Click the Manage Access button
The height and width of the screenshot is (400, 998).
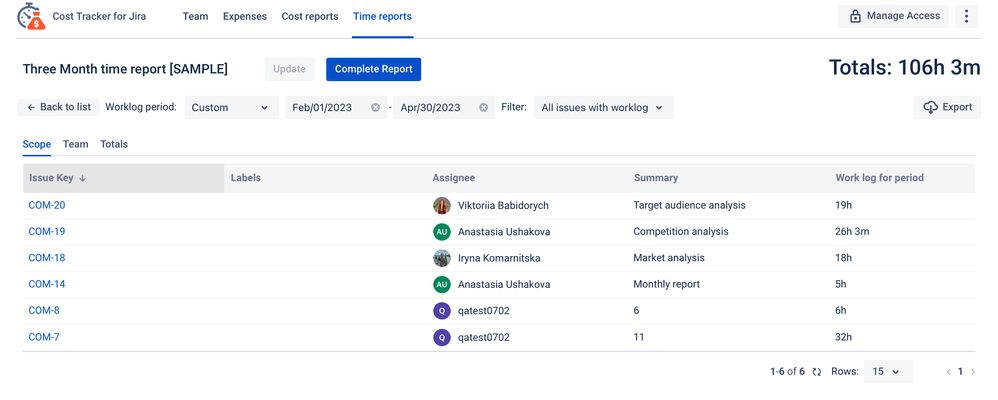tap(893, 16)
